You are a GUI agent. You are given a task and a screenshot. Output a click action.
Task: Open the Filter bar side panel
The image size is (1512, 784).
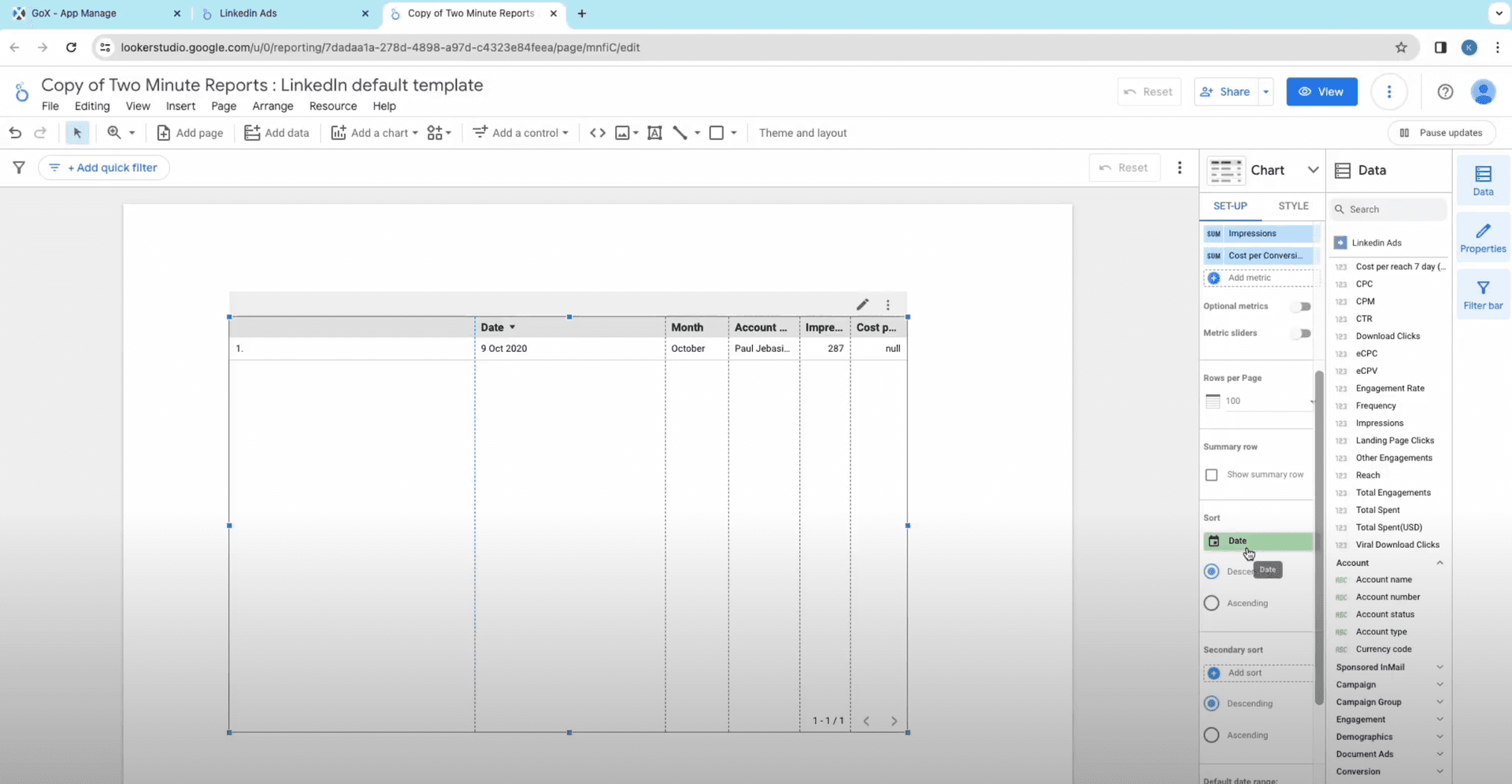pyautogui.click(x=1483, y=294)
